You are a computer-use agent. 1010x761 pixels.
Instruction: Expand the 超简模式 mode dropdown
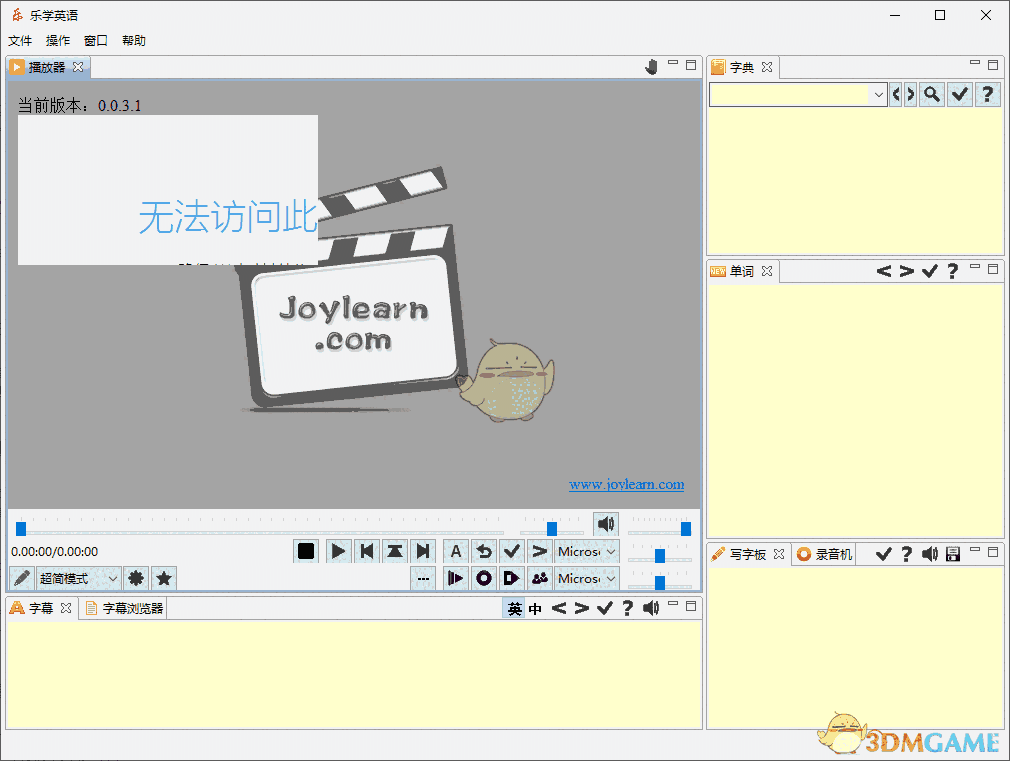(110, 578)
